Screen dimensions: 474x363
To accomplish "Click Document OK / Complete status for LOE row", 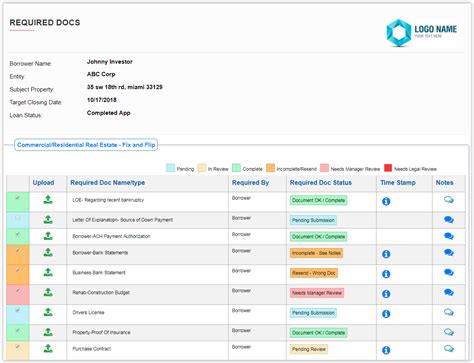I will coord(318,200).
